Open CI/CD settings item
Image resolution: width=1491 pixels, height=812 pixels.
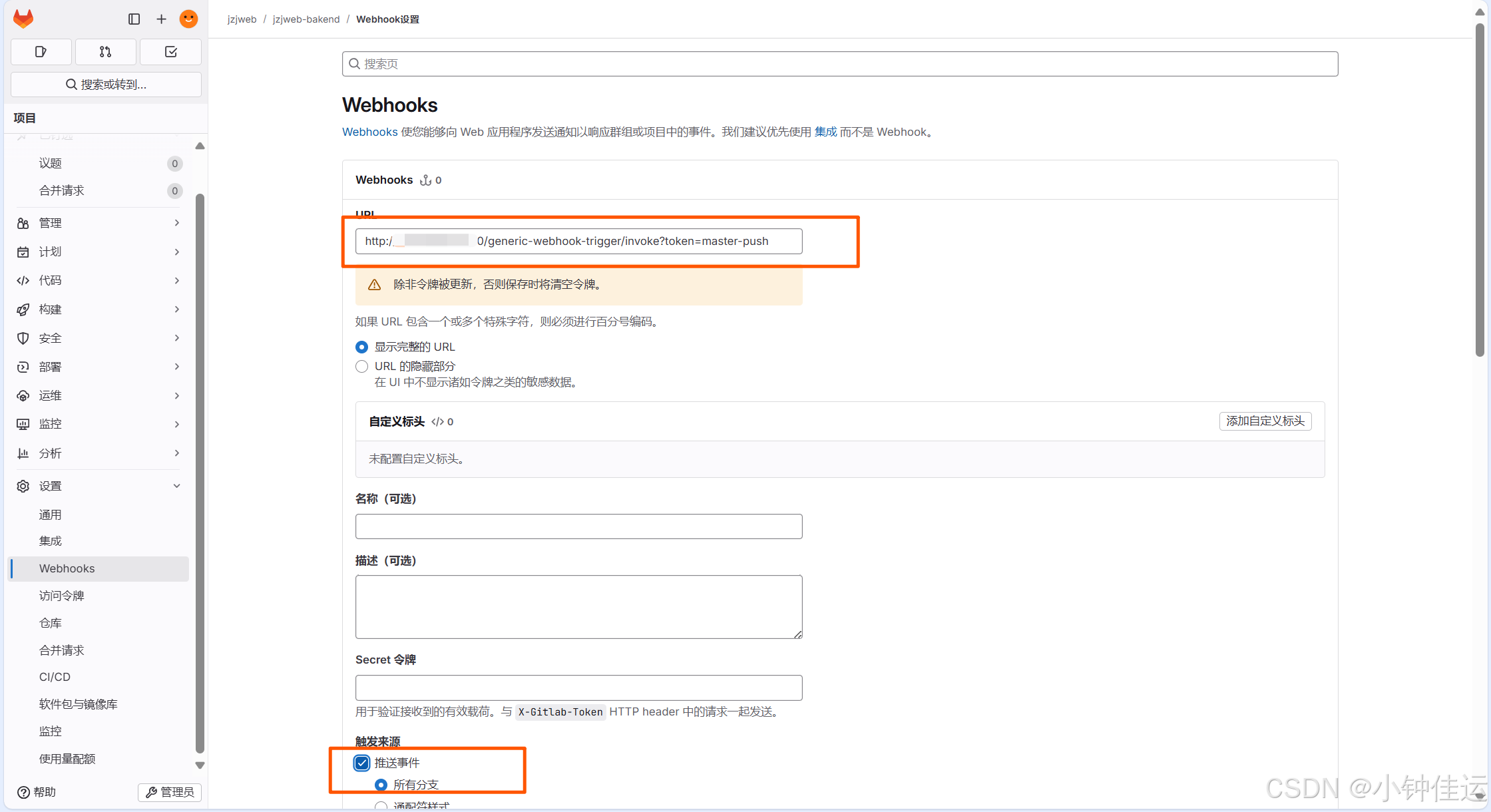coord(100,677)
